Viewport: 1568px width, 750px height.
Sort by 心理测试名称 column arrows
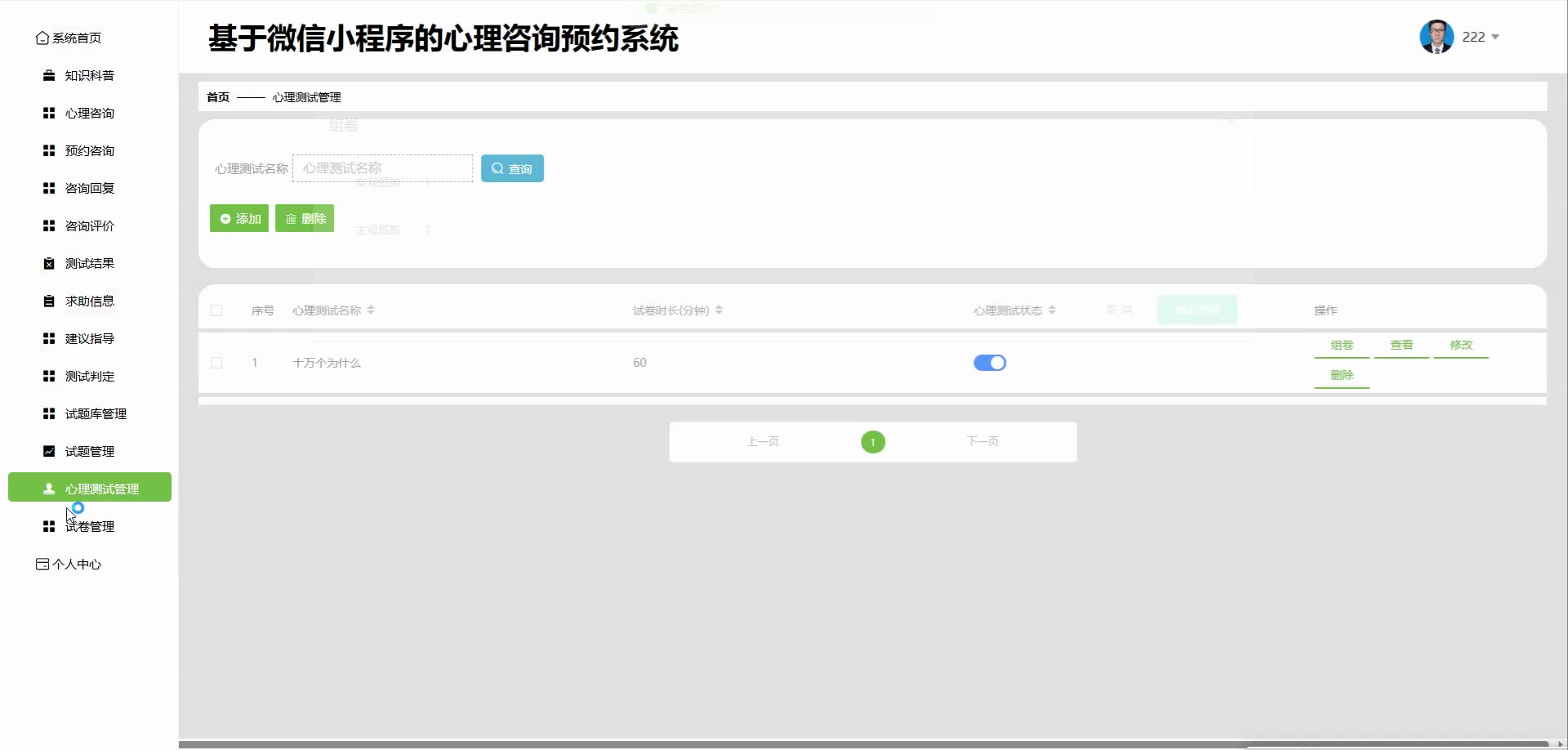click(371, 310)
